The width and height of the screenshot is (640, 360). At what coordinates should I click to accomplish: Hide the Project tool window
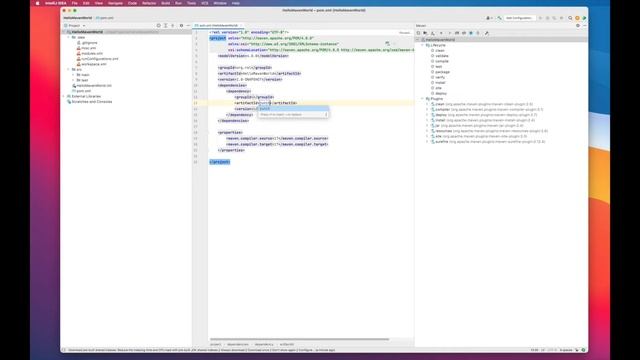pyautogui.click(x=188, y=26)
